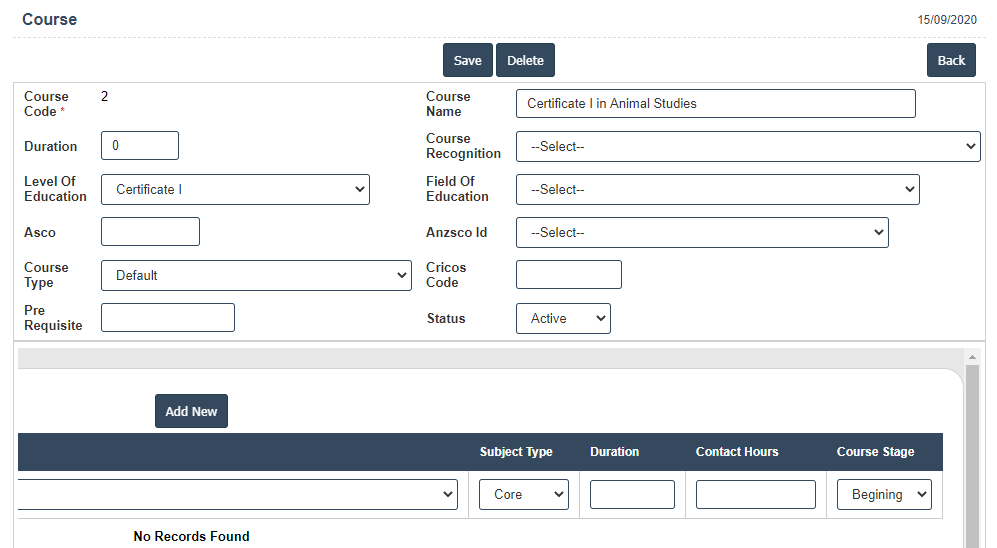
Task: Add a new subject with Add New
Action: (x=191, y=411)
